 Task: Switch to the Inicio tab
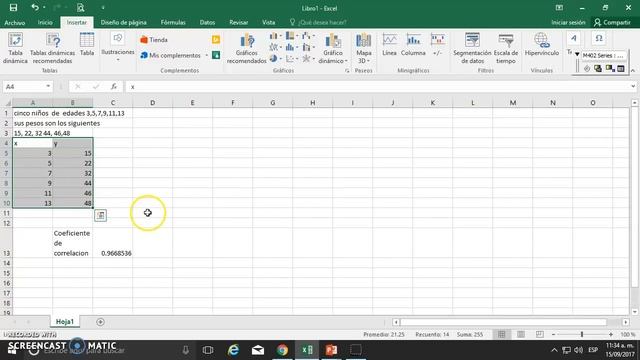pos(45,22)
